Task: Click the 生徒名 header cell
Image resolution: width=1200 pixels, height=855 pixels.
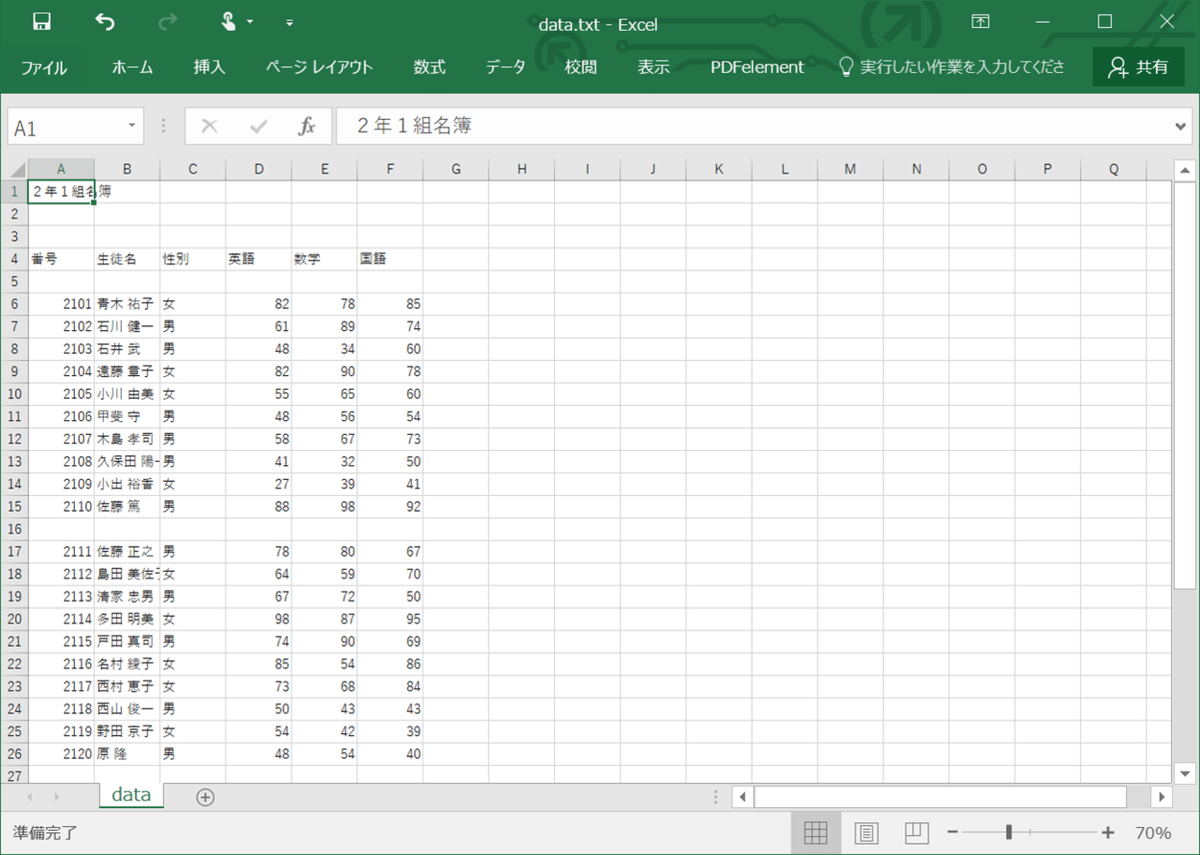Action: (127, 258)
